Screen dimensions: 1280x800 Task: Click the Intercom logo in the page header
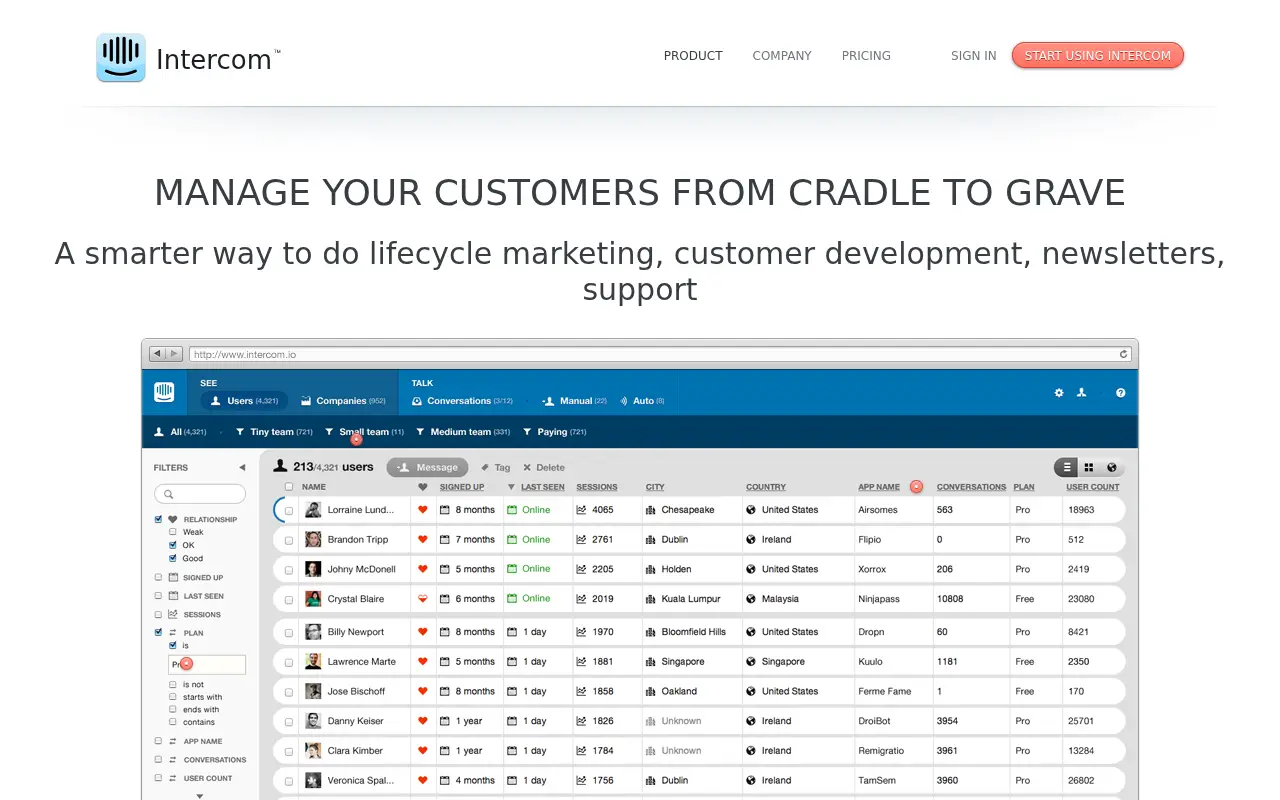(188, 58)
